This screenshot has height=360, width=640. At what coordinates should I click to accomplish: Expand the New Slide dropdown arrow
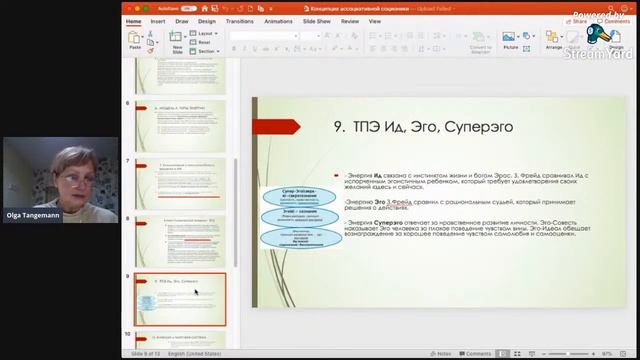(185, 37)
